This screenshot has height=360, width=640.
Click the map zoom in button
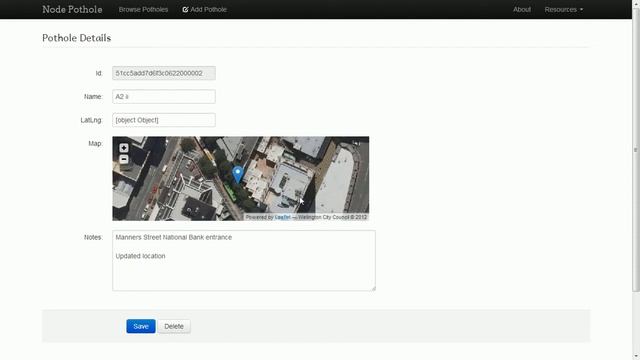tap(124, 148)
